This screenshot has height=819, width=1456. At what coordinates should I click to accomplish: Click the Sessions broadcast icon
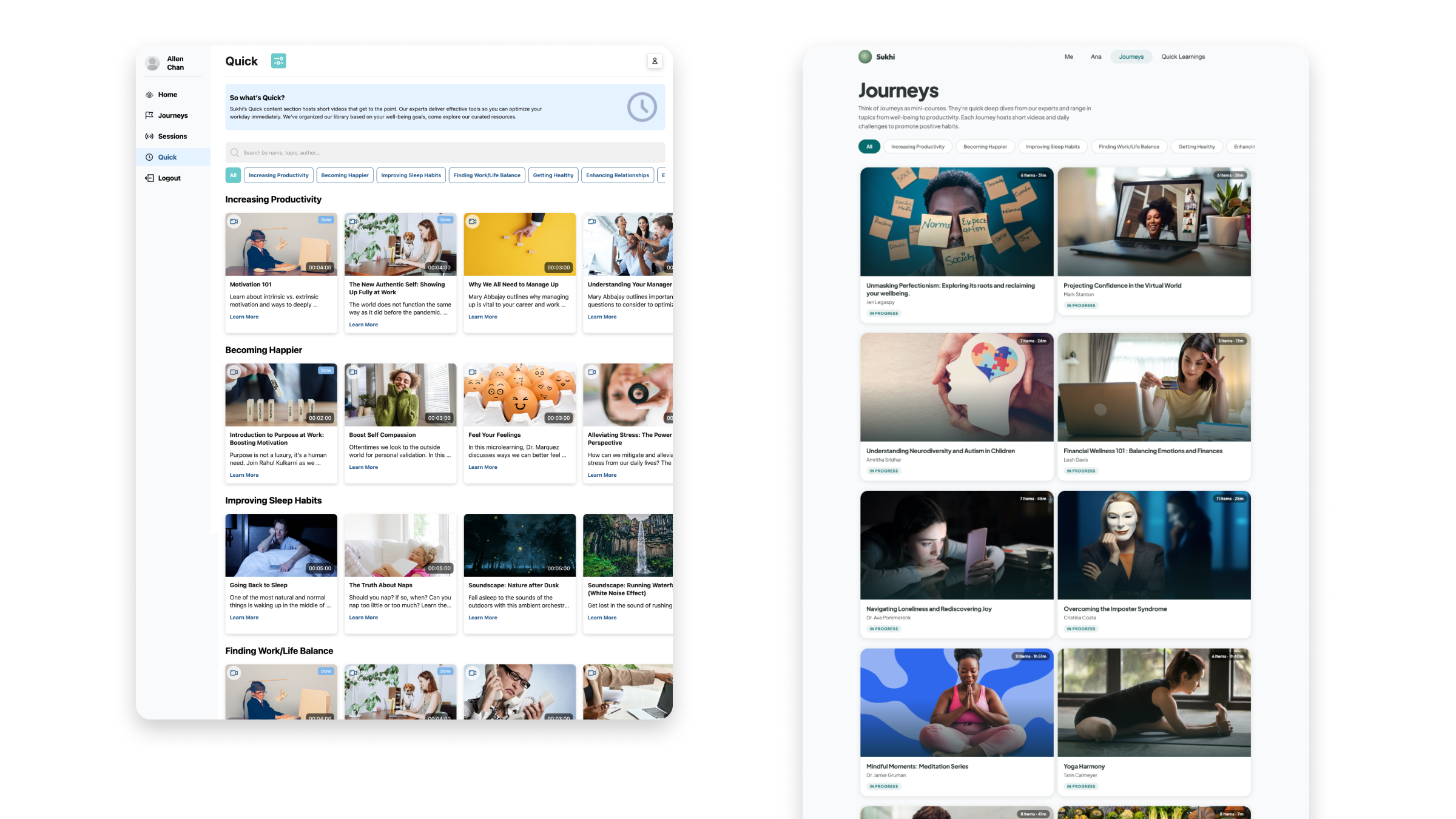[149, 136]
